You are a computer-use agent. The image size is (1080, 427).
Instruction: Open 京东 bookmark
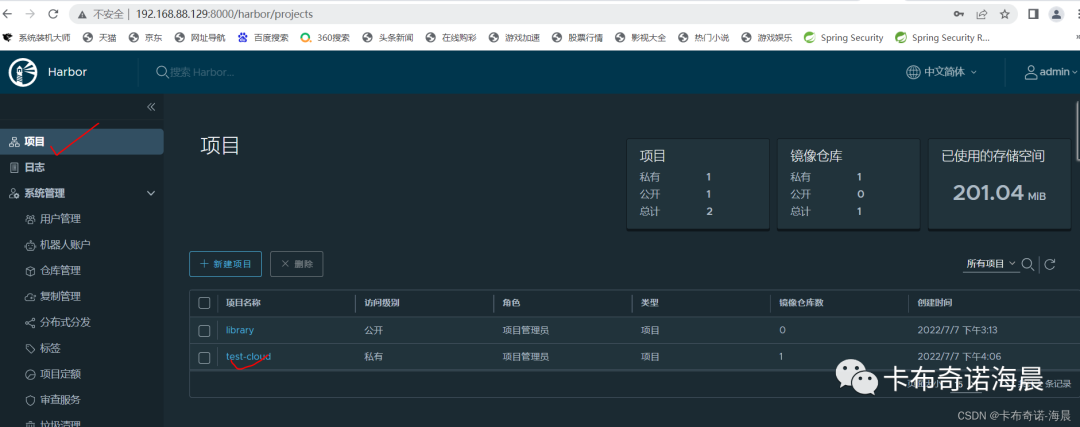pos(145,38)
